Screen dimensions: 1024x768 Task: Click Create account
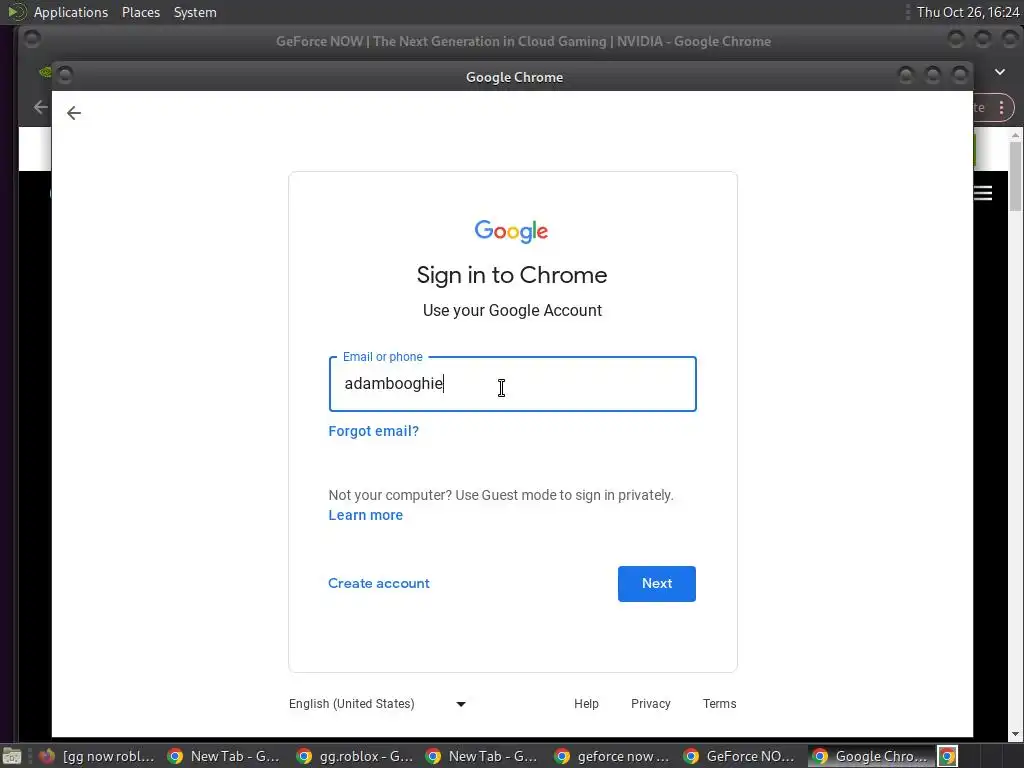tap(379, 583)
